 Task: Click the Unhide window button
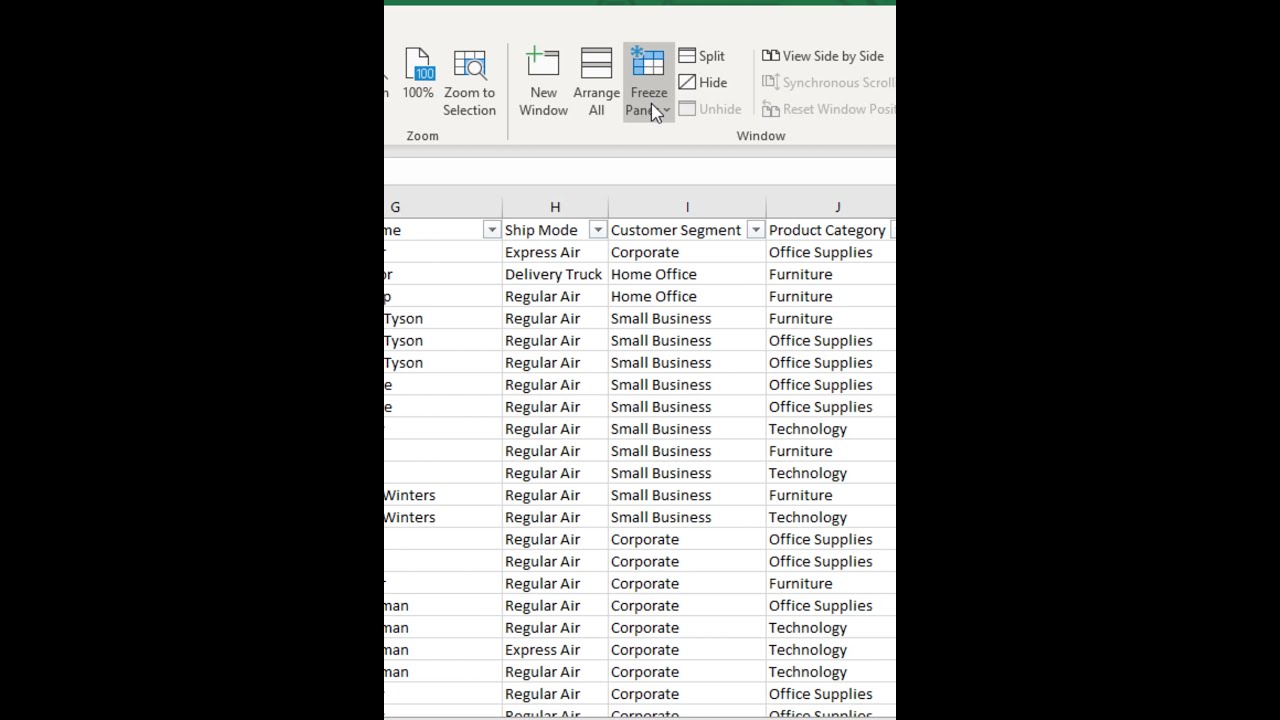click(x=710, y=109)
